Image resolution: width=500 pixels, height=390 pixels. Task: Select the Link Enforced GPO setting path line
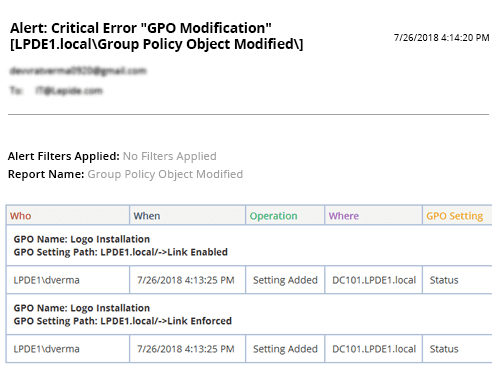pyautogui.click(x=123, y=321)
